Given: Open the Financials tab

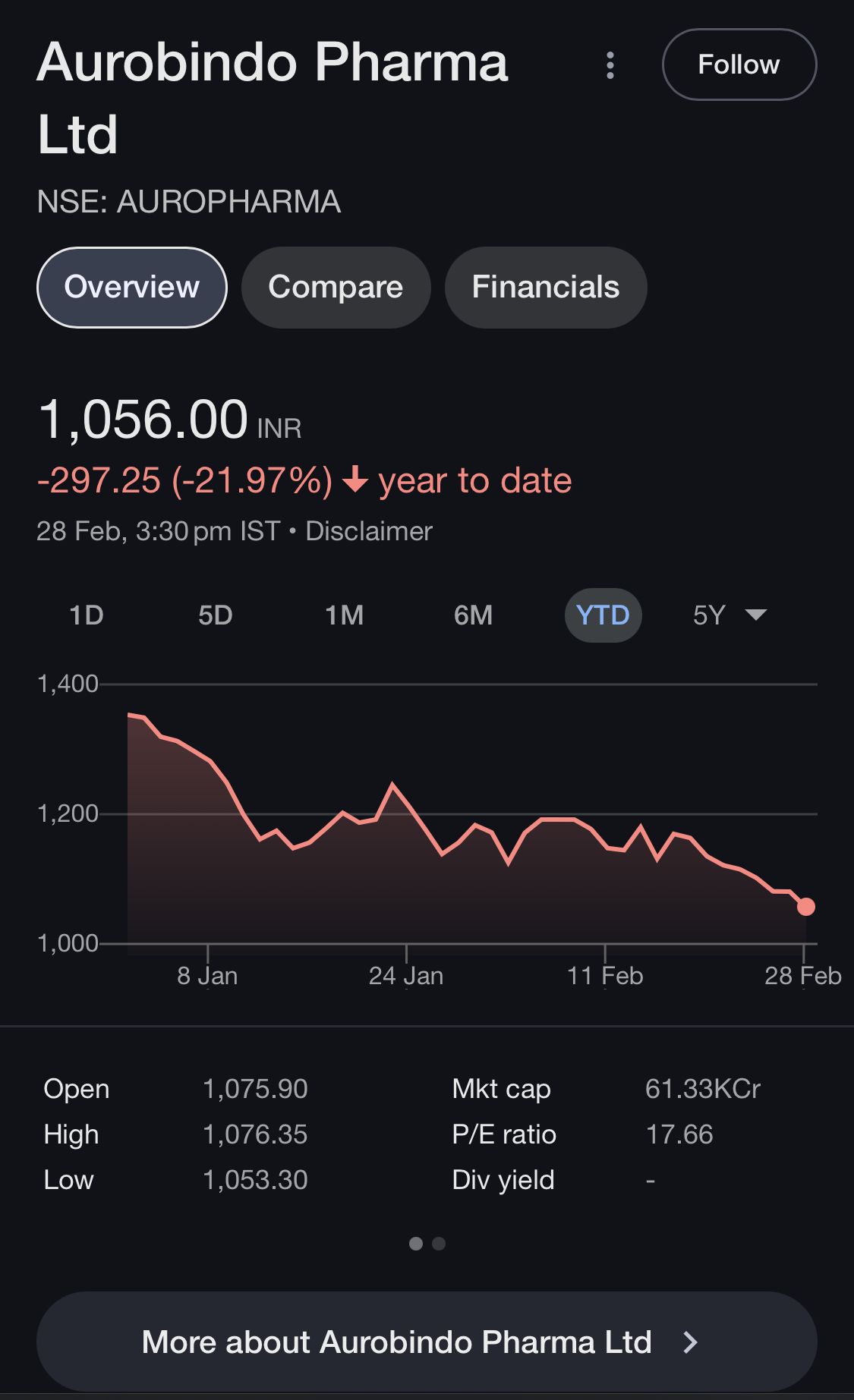Looking at the screenshot, I should [545, 288].
